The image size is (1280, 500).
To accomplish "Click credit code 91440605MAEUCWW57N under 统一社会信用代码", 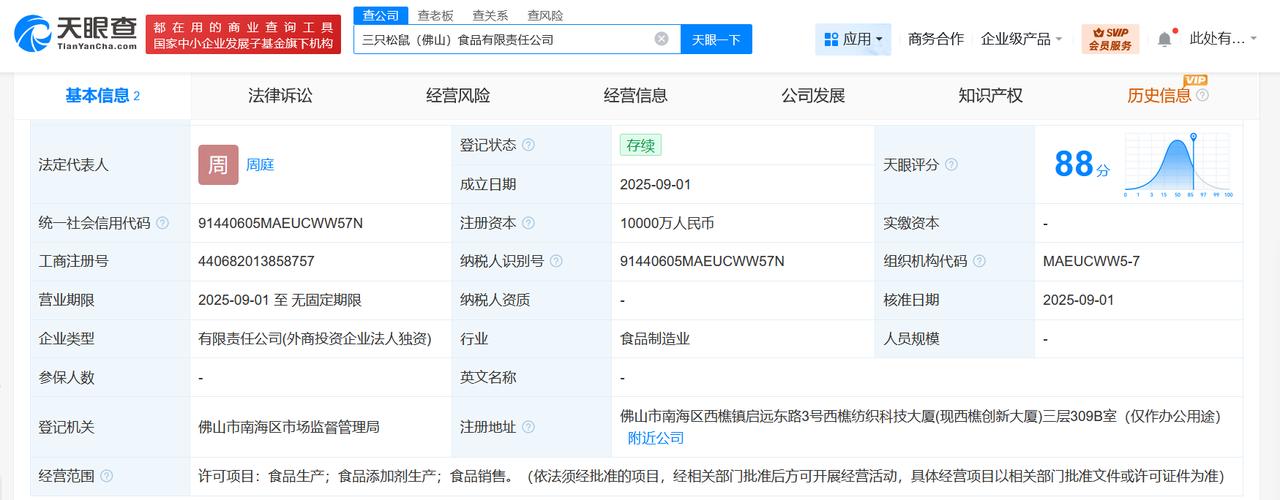I will click(x=281, y=223).
